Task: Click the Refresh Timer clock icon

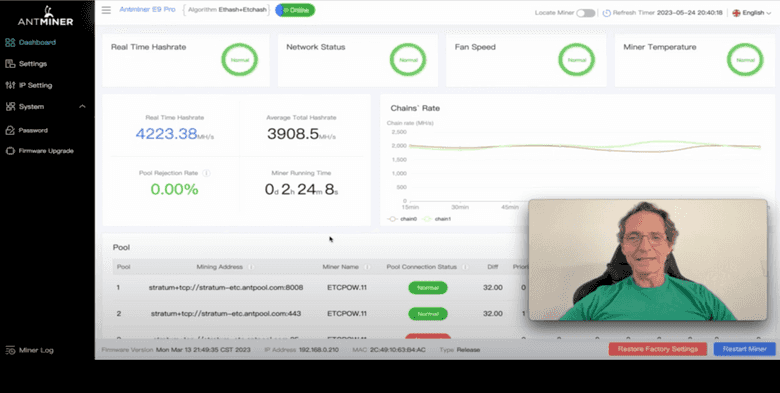Action: coord(606,13)
